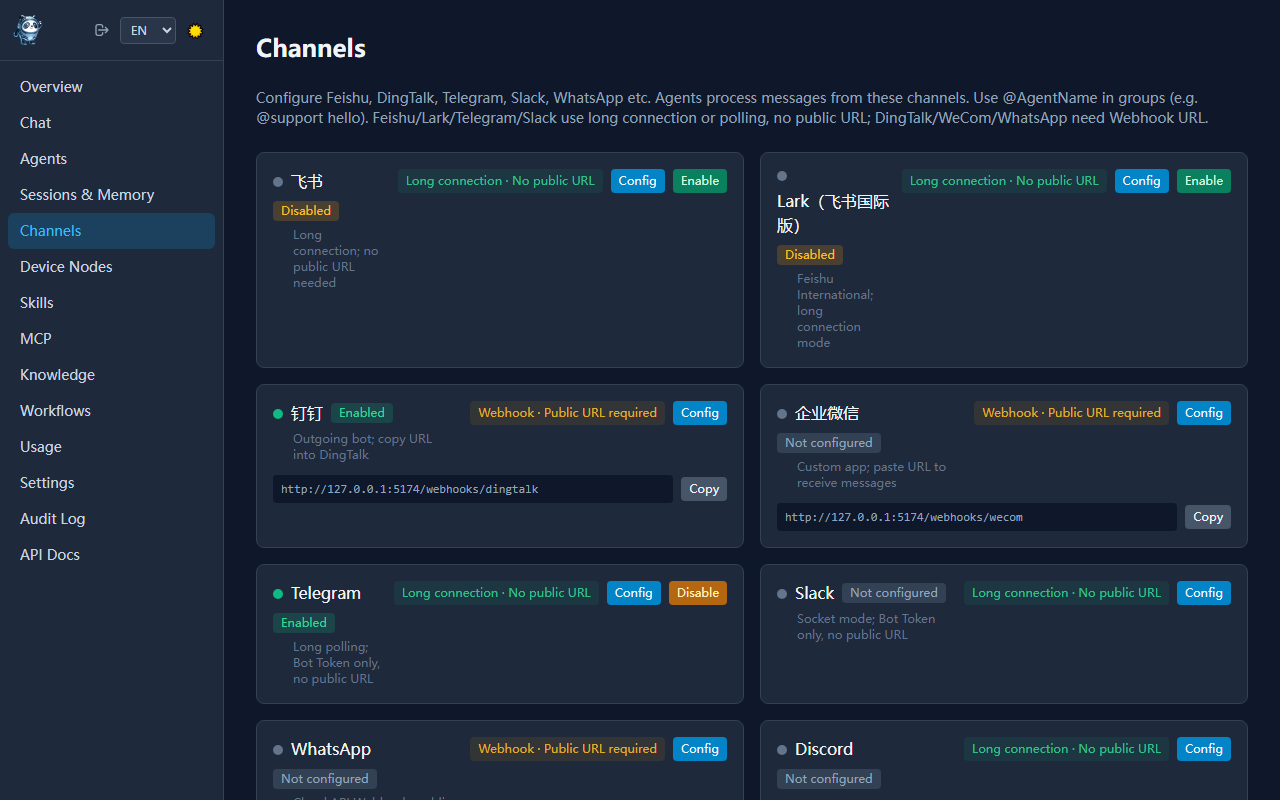Open Config for Lark（飞书国际版）
Screen dimensions: 1280x800
pos(1142,181)
